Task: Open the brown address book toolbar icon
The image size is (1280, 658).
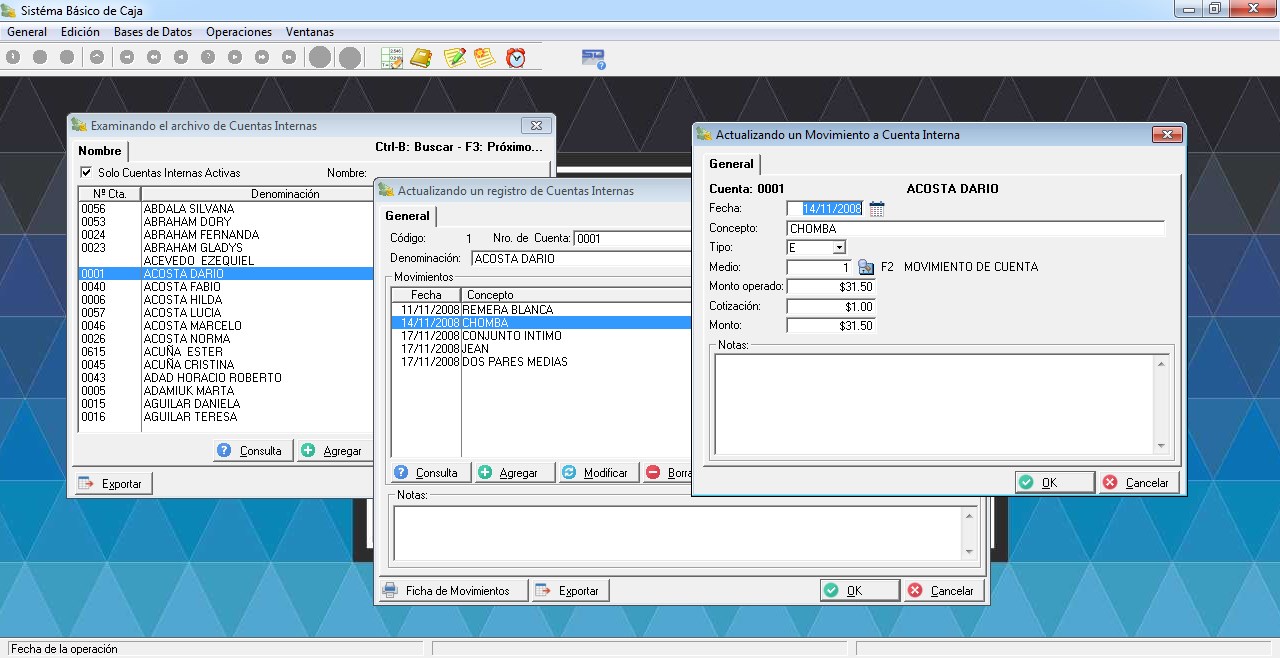Action: coord(421,58)
